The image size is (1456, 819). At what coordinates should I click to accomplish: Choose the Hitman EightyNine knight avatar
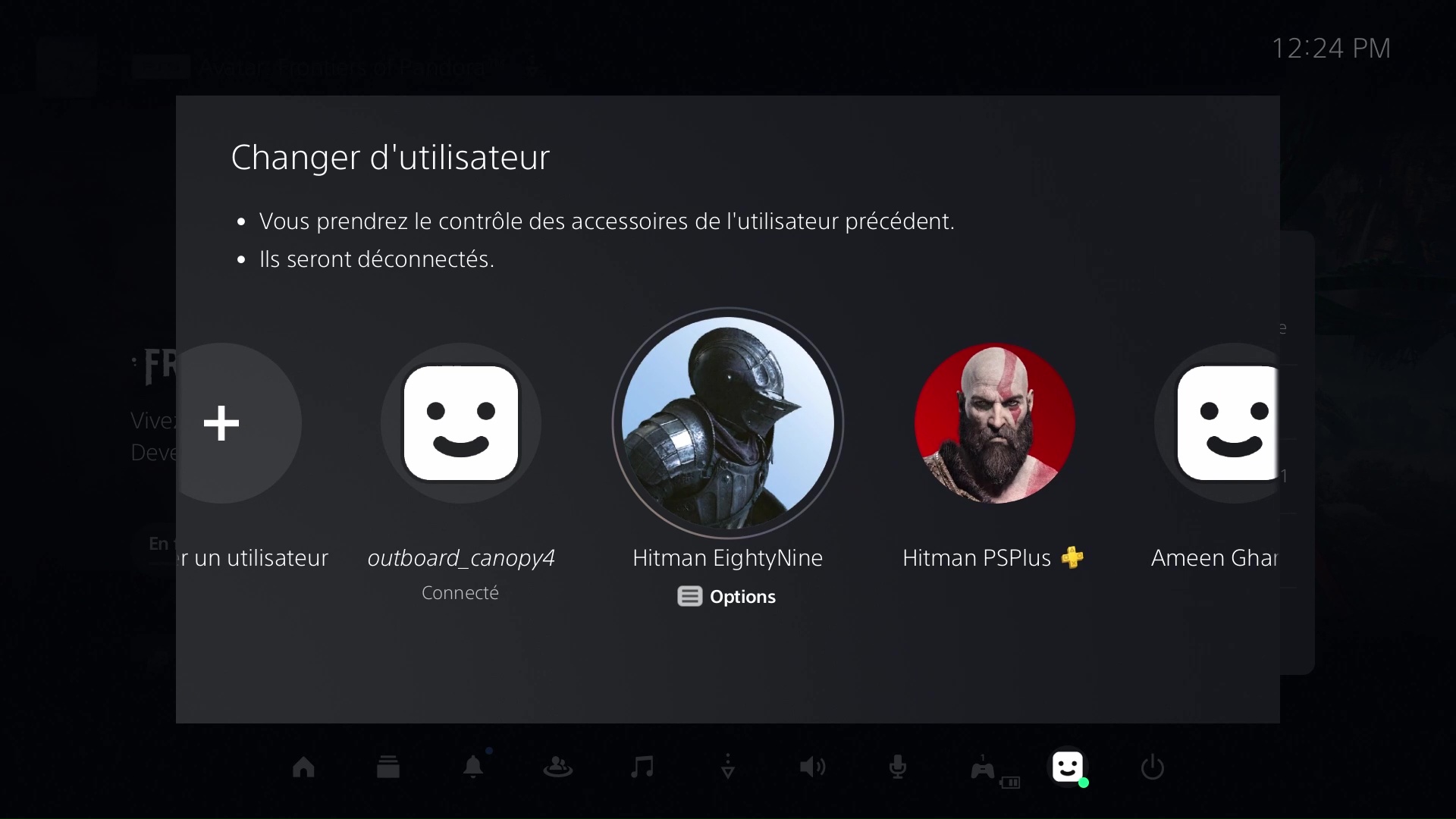(728, 423)
